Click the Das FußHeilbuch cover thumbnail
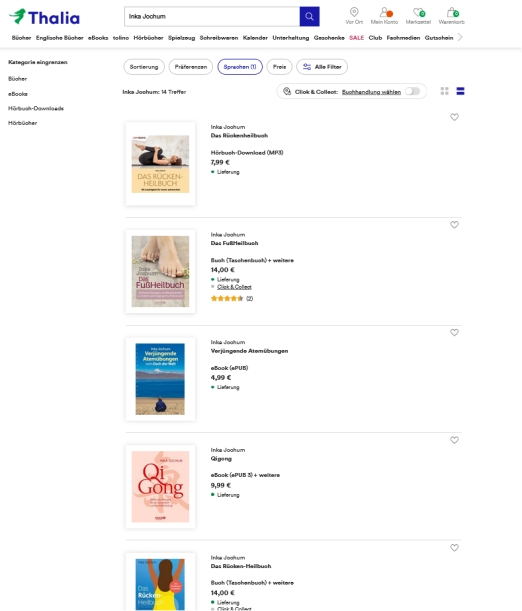Screen dimensions: 522x611 (x=160, y=272)
